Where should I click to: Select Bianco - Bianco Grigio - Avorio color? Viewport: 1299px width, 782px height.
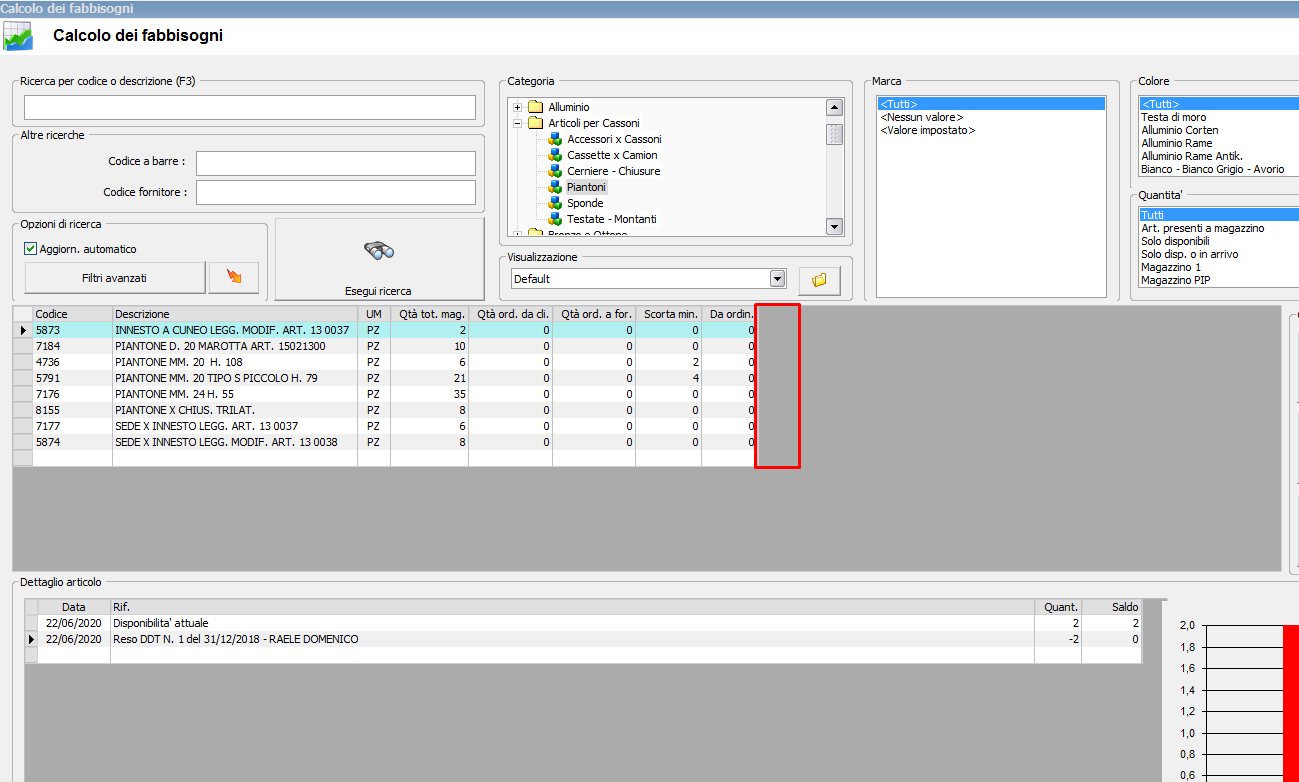pos(1212,169)
